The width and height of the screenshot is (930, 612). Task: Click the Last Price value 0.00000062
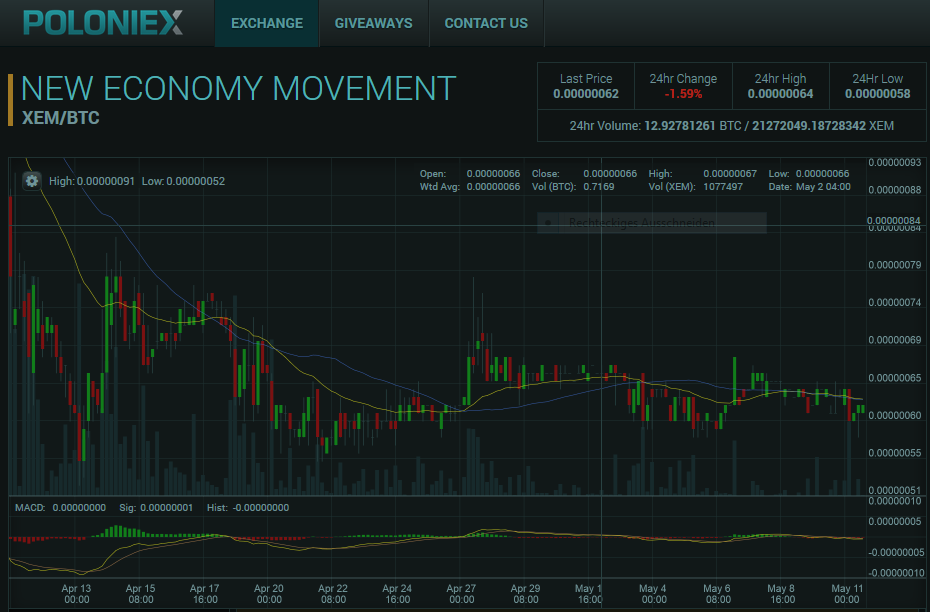[x=586, y=94]
